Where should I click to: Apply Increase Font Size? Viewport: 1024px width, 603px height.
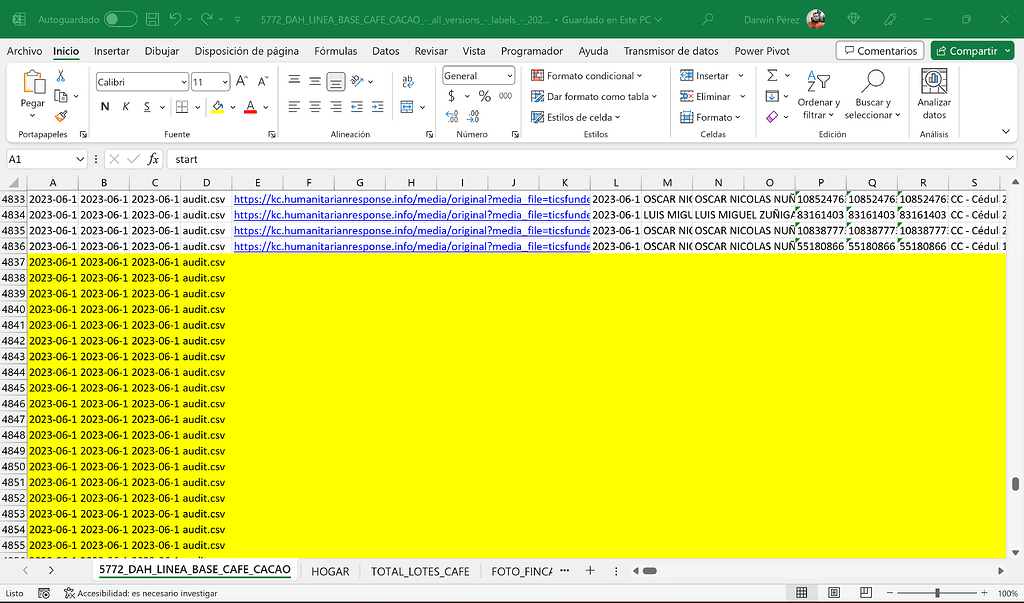[241, 81]
